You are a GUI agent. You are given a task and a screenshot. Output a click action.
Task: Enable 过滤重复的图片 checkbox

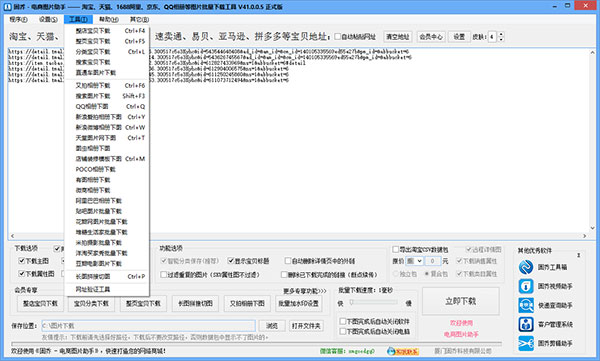[163, 274]
